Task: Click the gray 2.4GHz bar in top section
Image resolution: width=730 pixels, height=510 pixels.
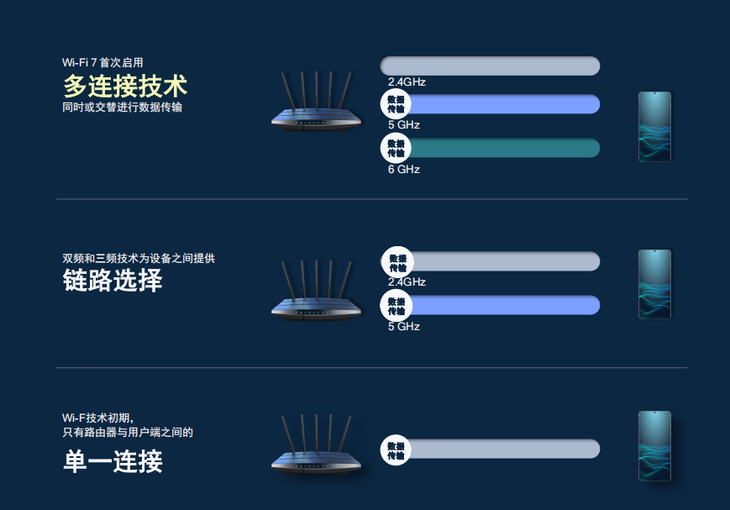Action: 490,66
